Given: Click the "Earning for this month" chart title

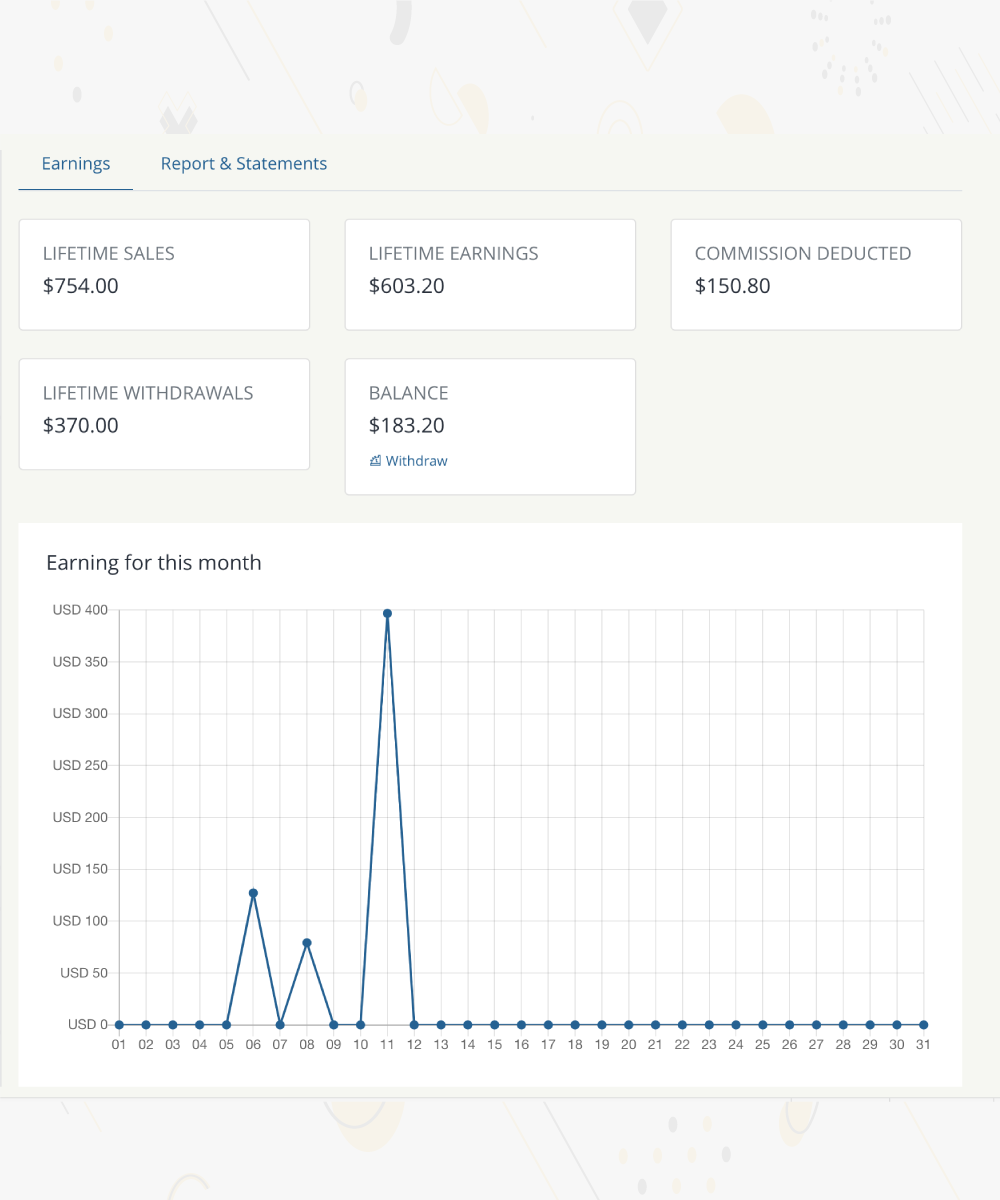Looking at the screenshot, I should click(x=154, y=563).
